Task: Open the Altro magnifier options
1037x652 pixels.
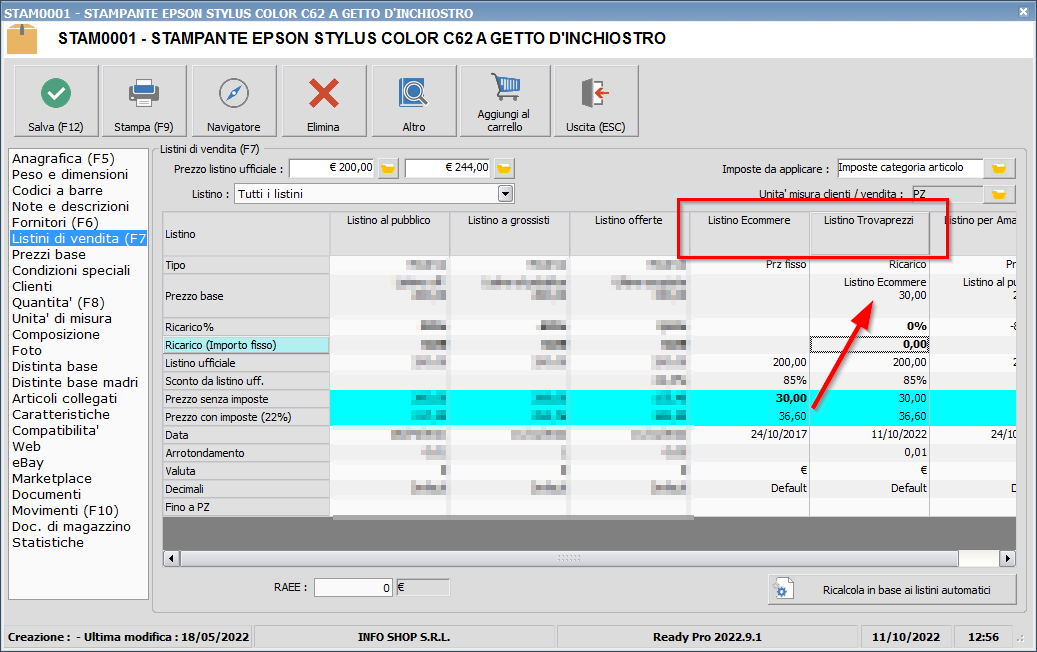Action: point(414,101)
